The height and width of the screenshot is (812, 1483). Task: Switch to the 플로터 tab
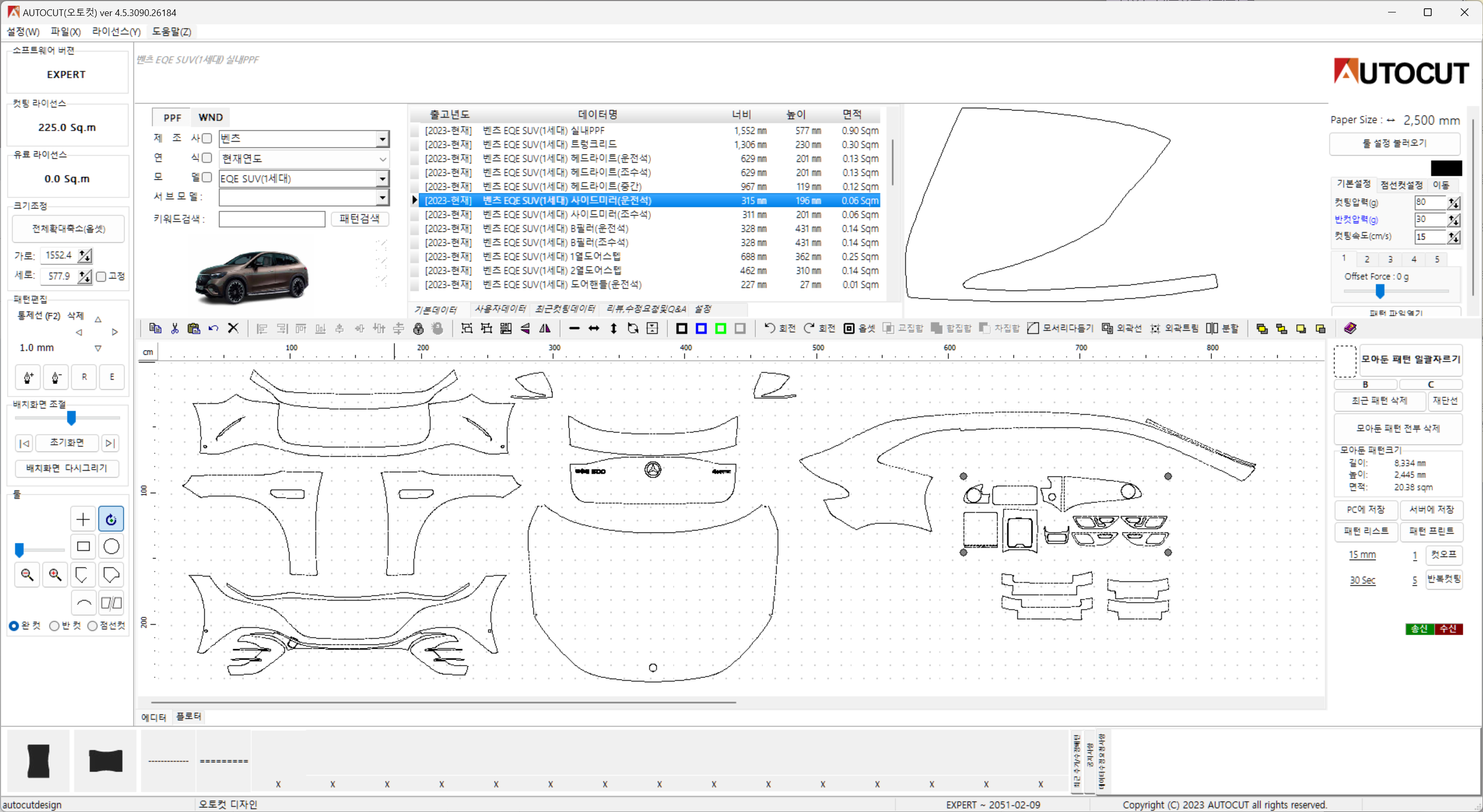(189, 717)
